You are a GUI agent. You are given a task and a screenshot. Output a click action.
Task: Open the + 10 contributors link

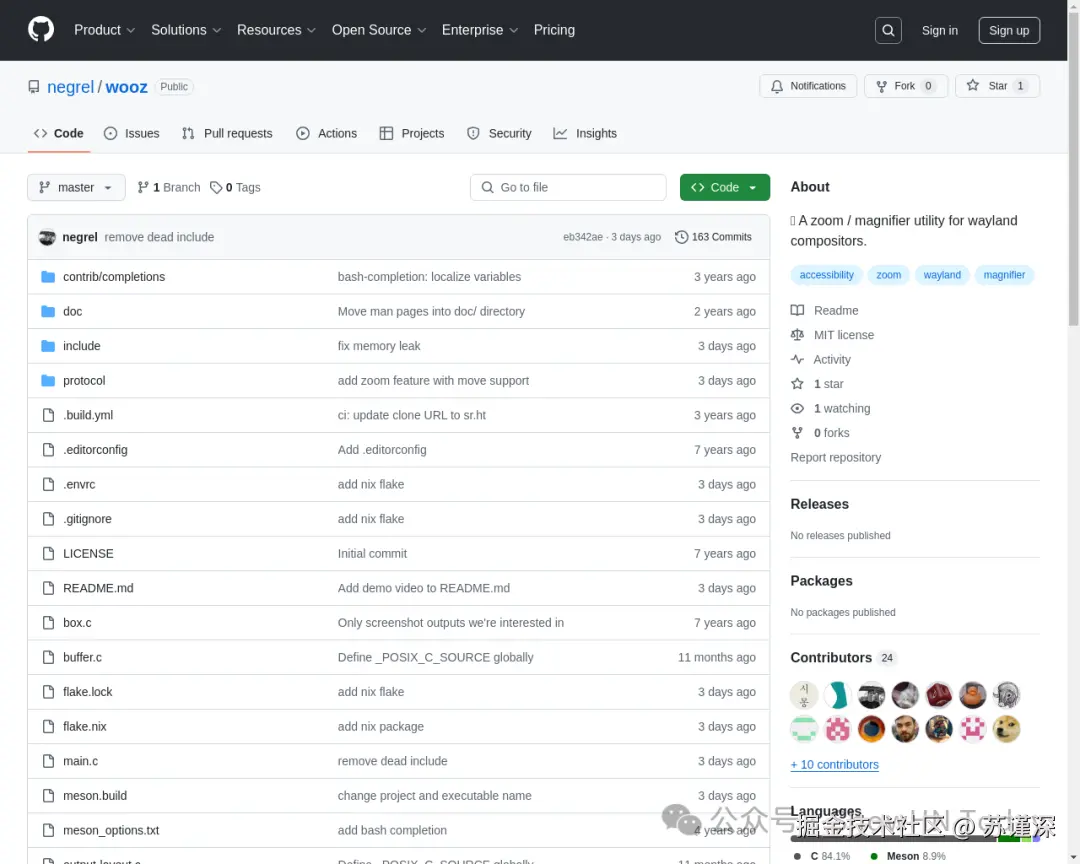pos(834,765)
